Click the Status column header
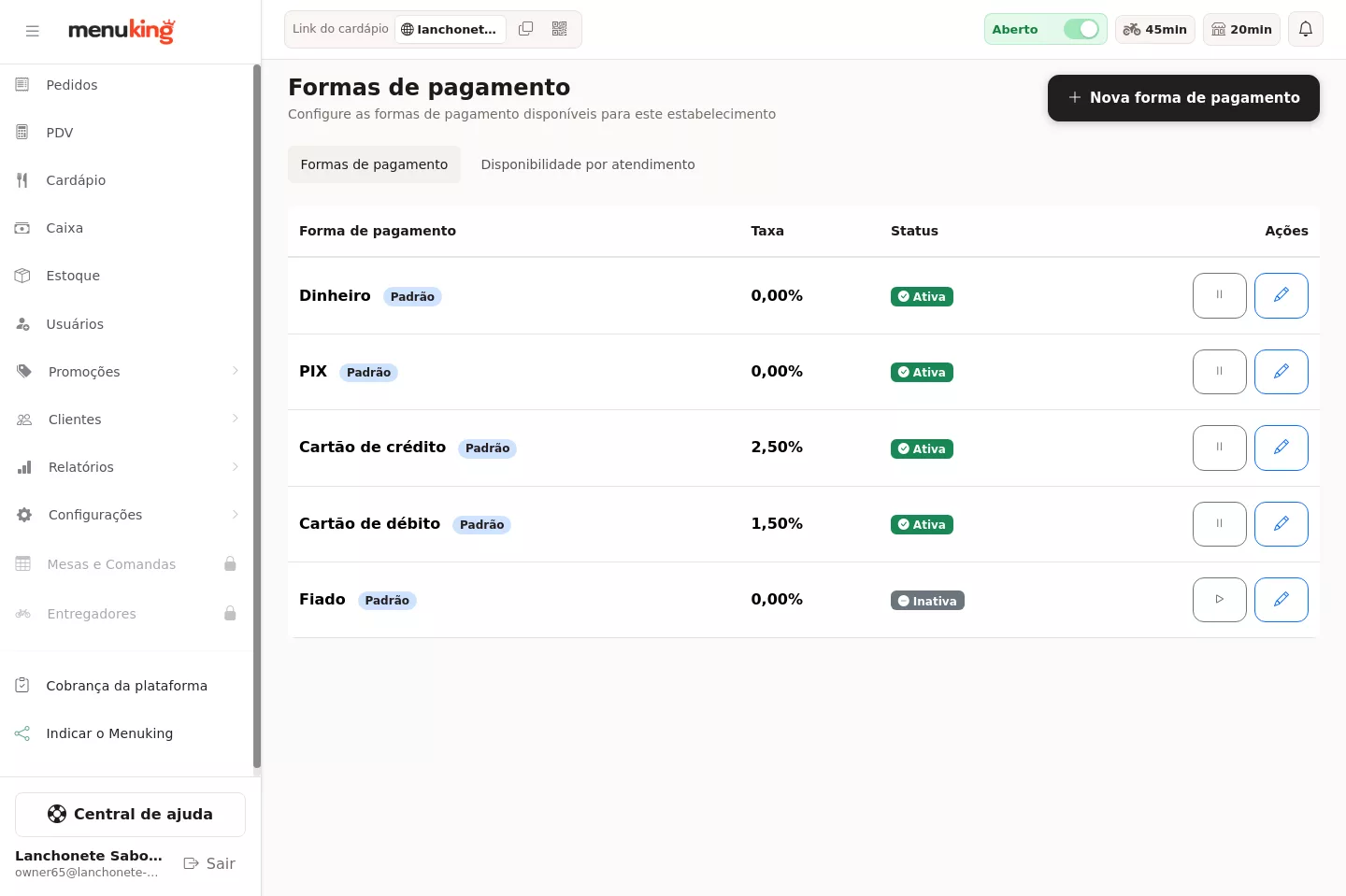1346x896 pixels. tap(914, 231)
